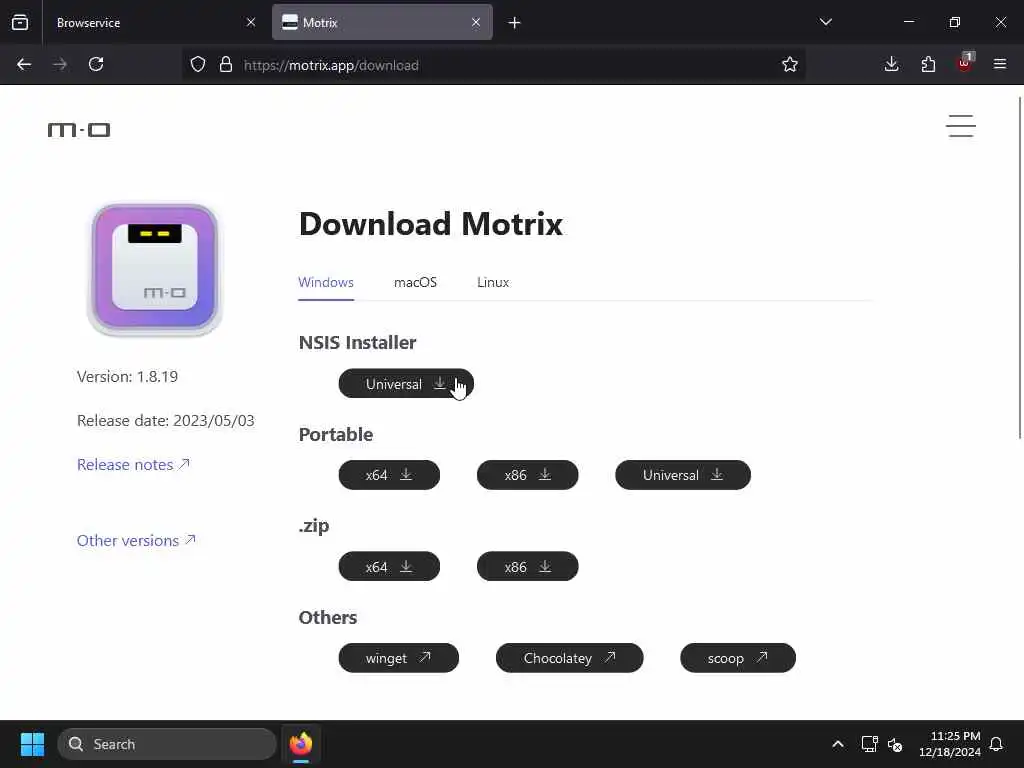Viewport: 1024px width, 768px height.
Task: Open the scoop package link
Action: click(738, 658)
